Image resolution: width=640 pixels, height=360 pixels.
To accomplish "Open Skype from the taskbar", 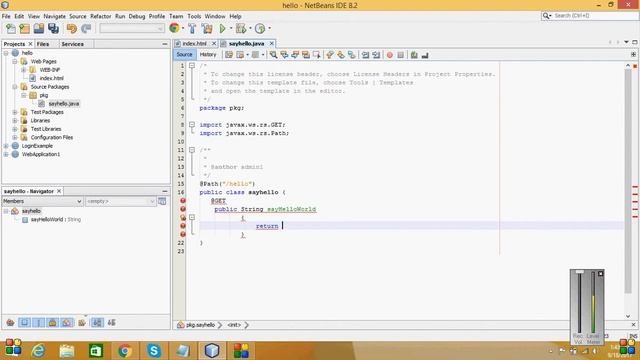I will tap(154, 351).
